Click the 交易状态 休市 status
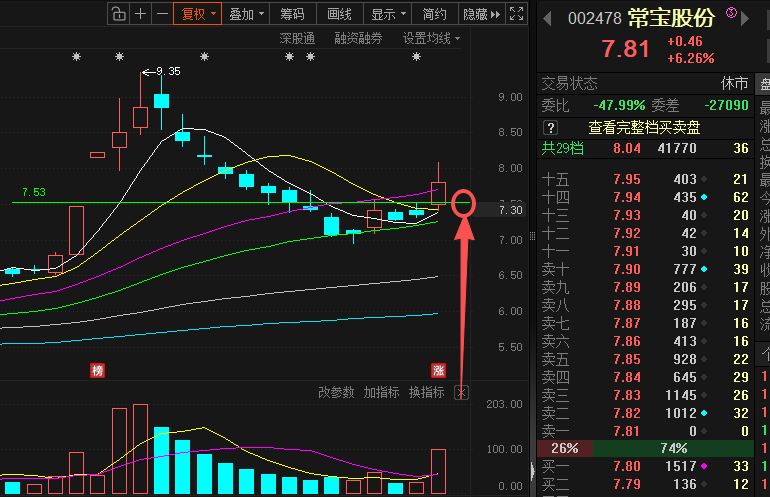The width and height of the screenshot is (770, 497). click(x=645, y=83)
